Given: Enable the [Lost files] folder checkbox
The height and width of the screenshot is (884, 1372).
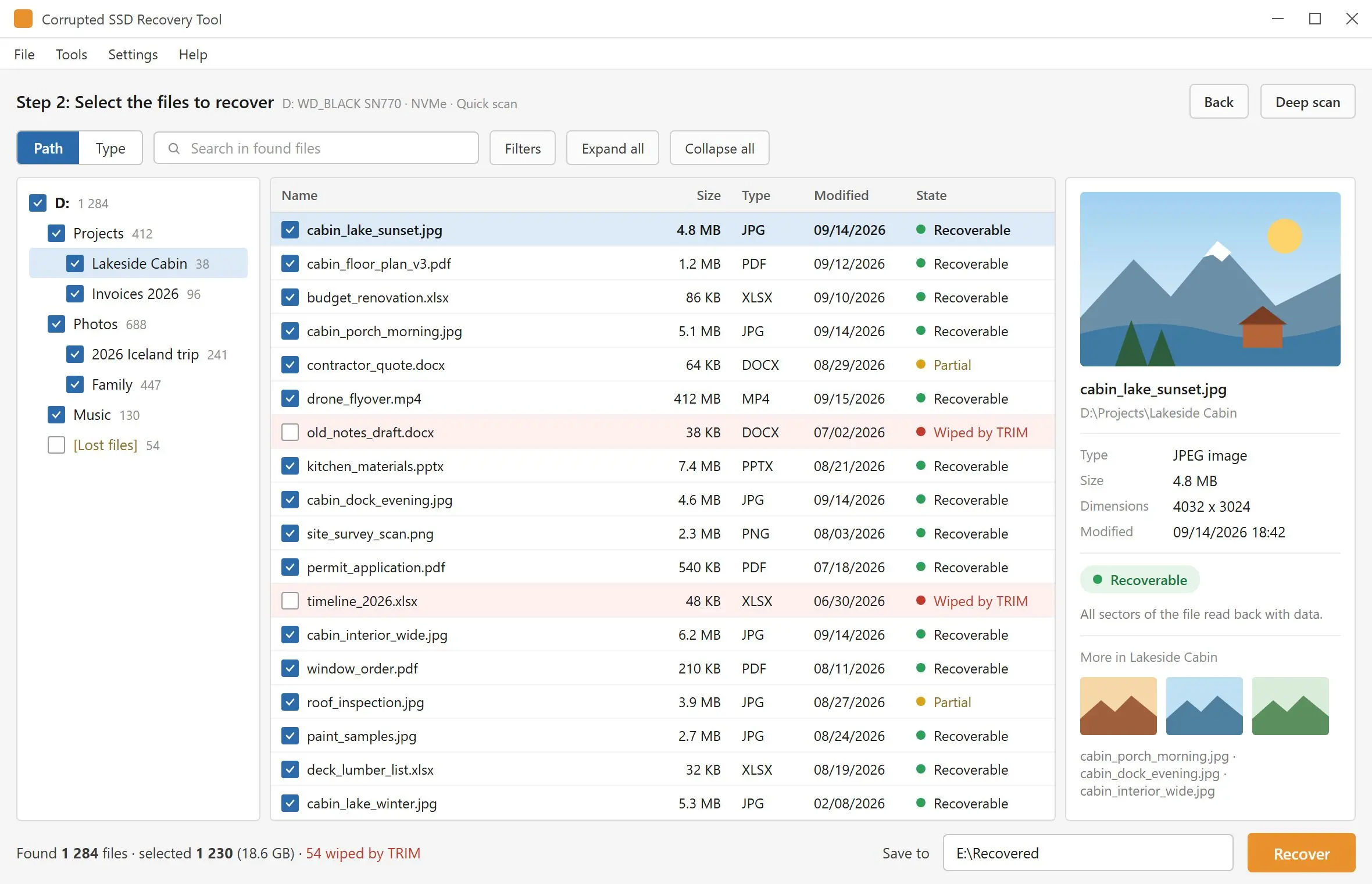Looking at the screenshot, I should 56,445.
